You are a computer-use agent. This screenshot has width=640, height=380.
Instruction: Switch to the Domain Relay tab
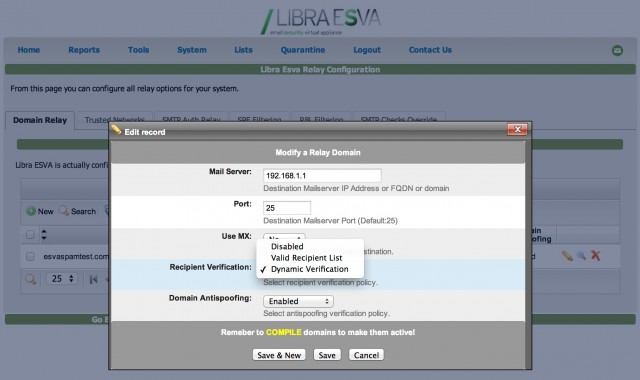(40, 120)
